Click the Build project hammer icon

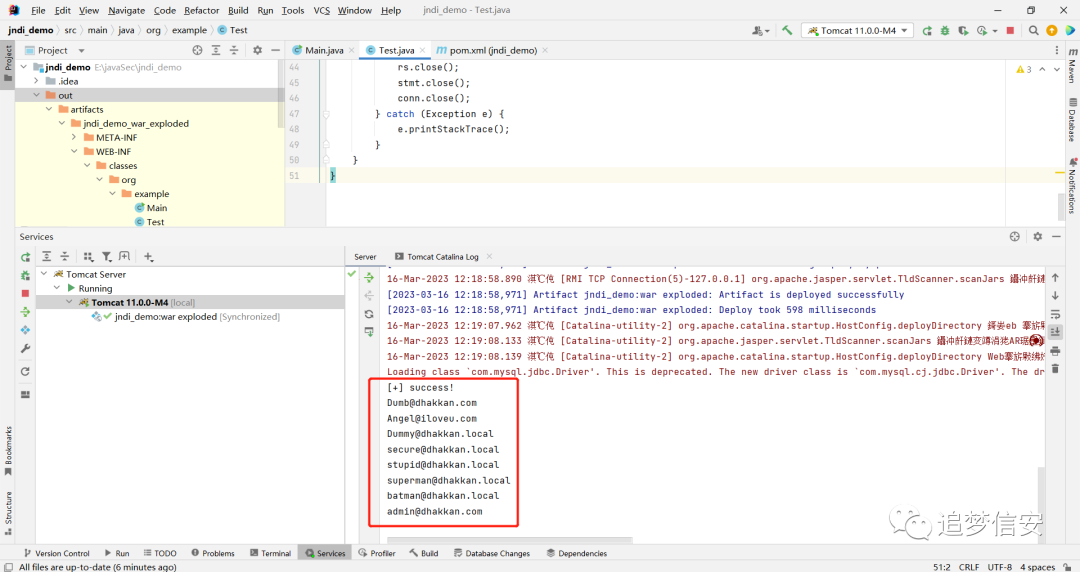tap(787, 30)
